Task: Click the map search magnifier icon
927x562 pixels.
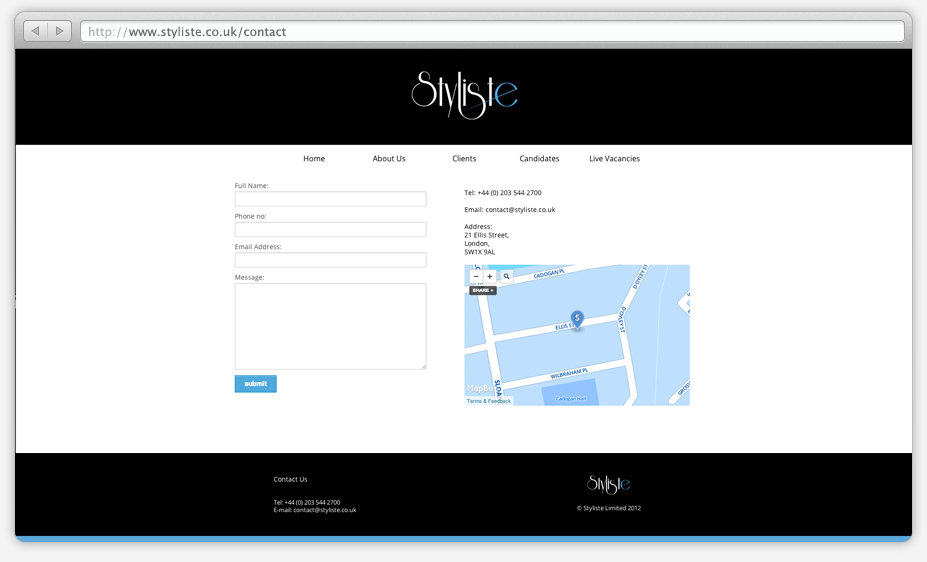Action: tap(507, 276)
